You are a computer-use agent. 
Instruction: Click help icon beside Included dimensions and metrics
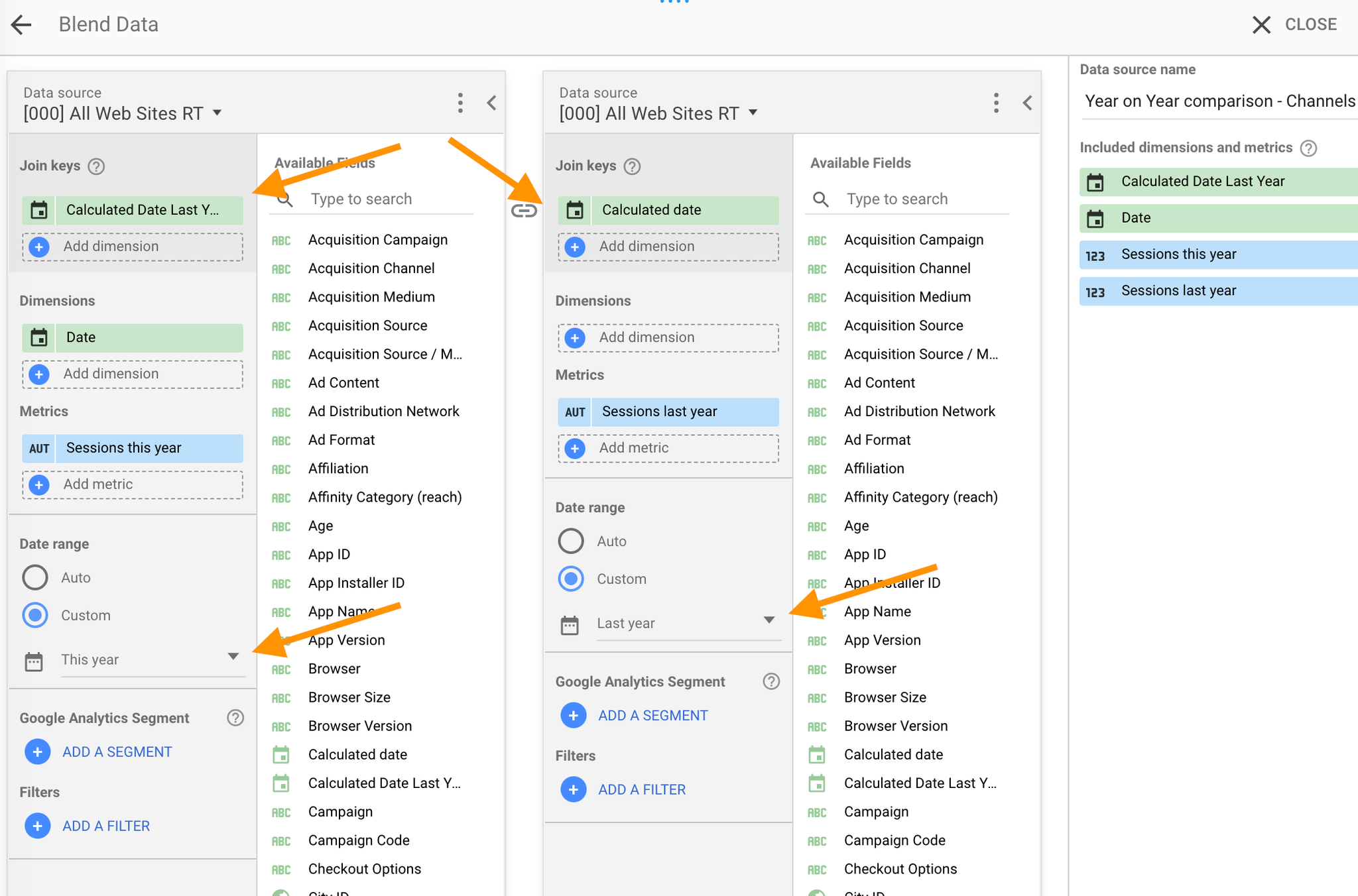[1308, 148]
